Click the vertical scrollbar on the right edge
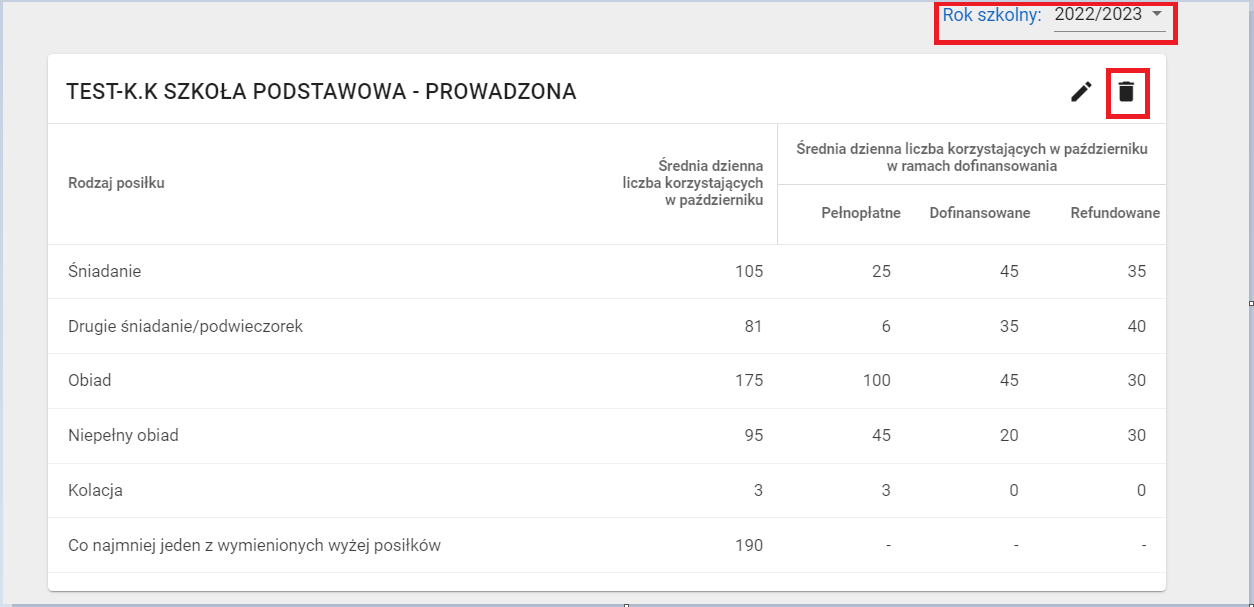Image resolution: width=1254 pixels, height=607 pixels. 1249,300
